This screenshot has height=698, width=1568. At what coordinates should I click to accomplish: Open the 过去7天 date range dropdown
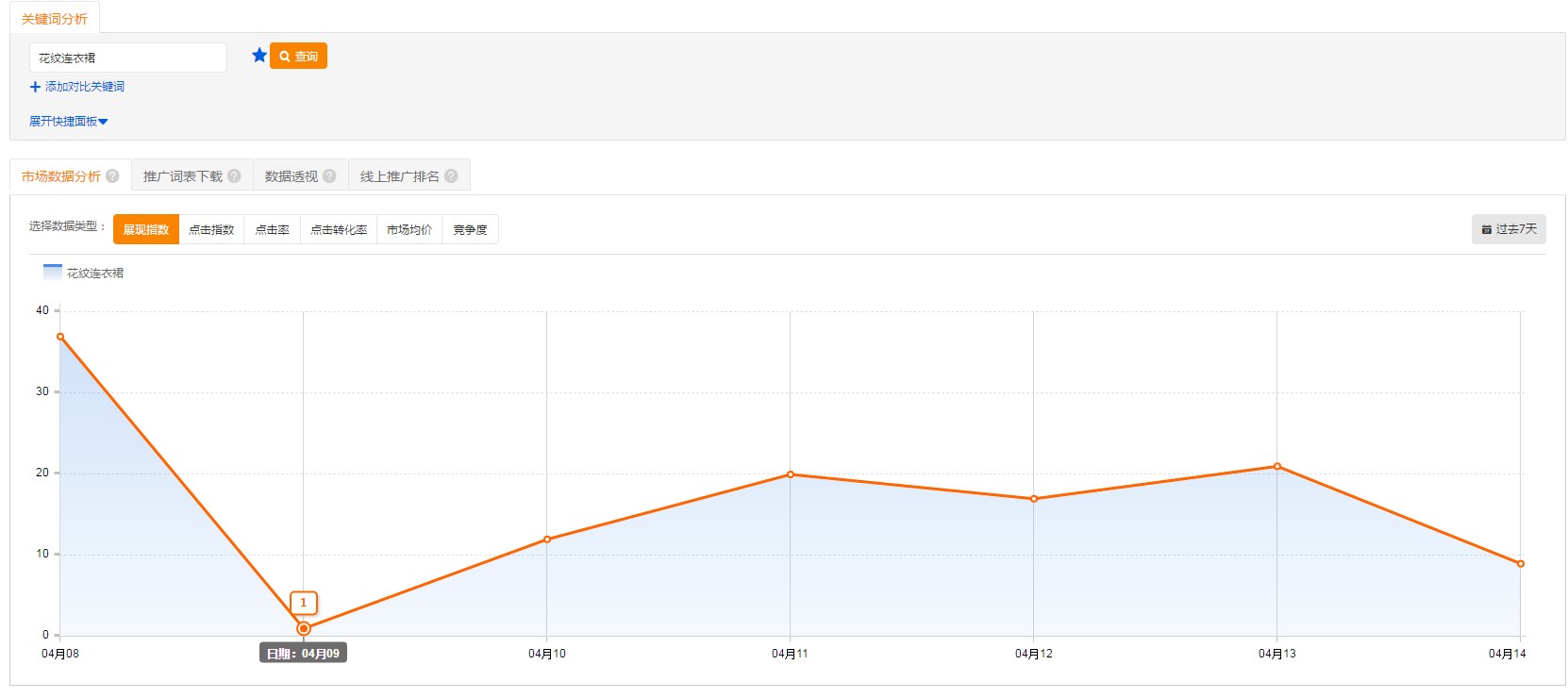tap(1509, 229)
